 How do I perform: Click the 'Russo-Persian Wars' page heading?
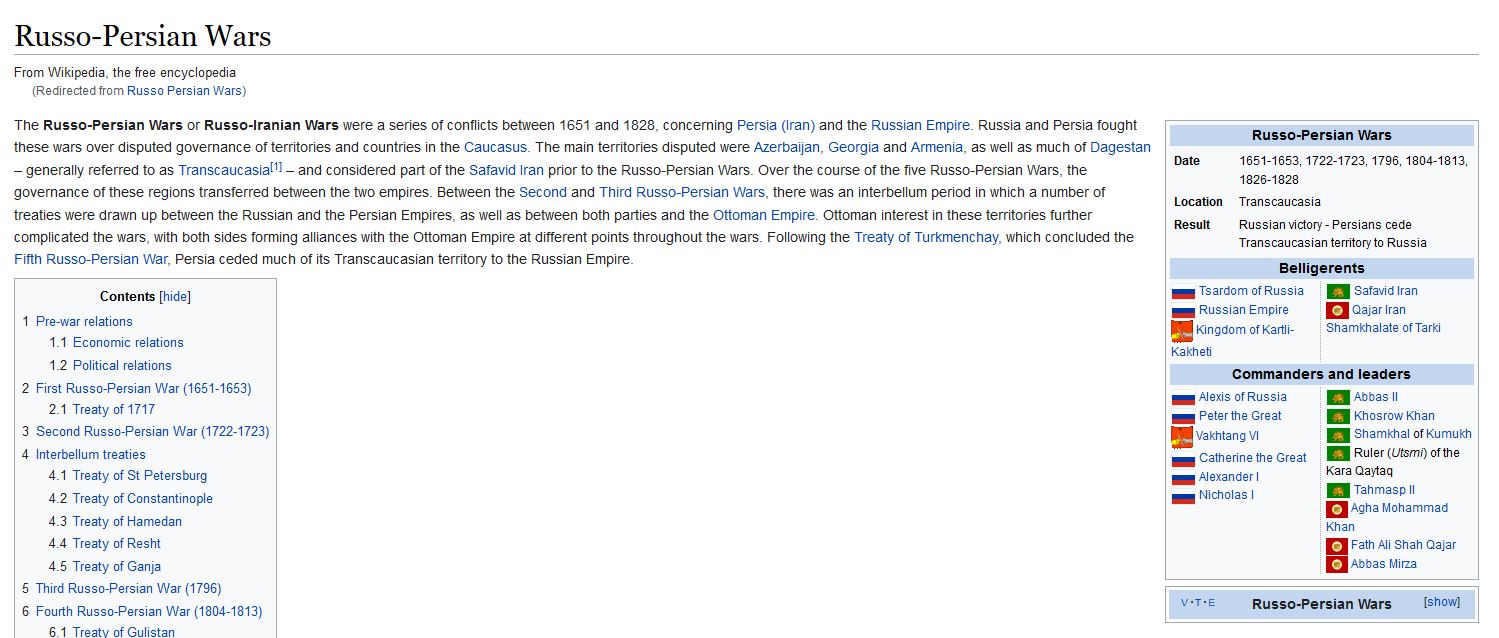click(143, 36)
